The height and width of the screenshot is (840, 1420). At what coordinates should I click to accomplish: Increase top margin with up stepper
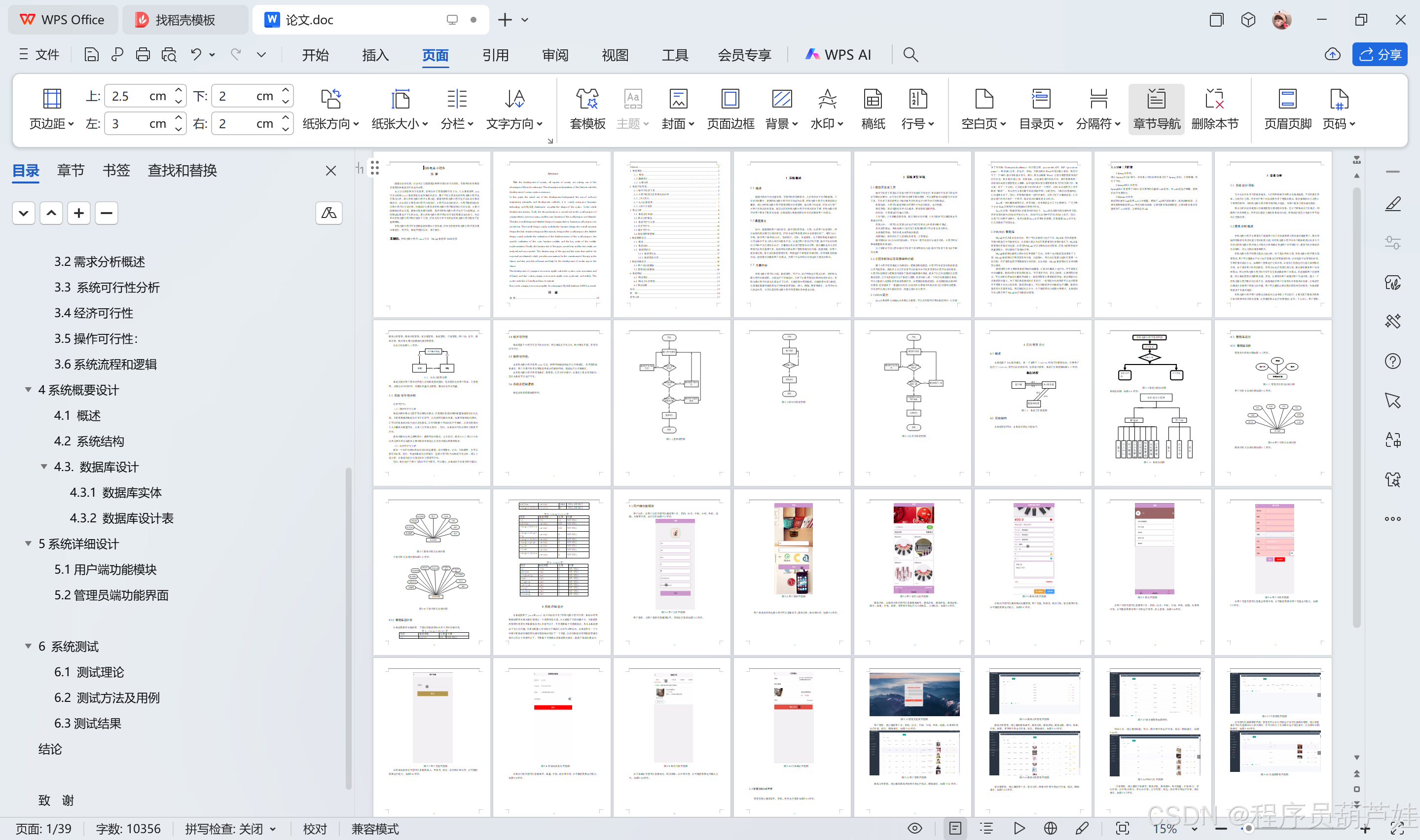pos(179,90)
